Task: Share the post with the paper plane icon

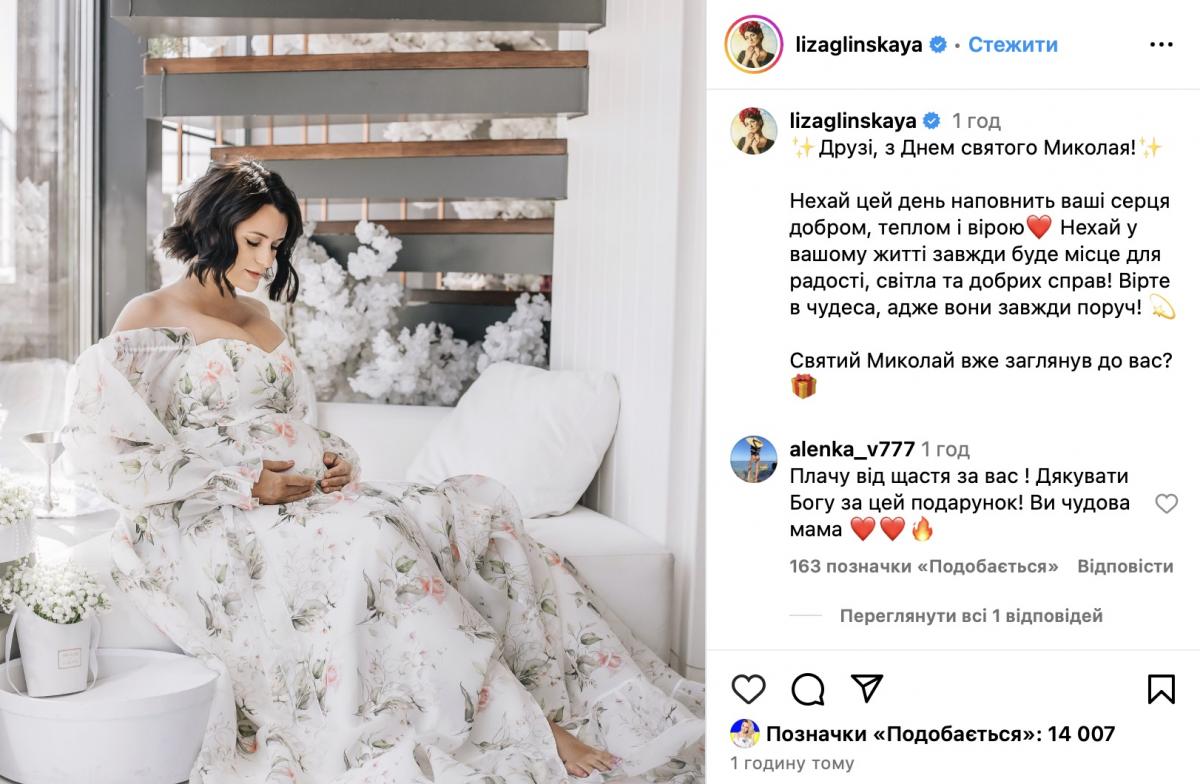Action: (x=866, y=688)
